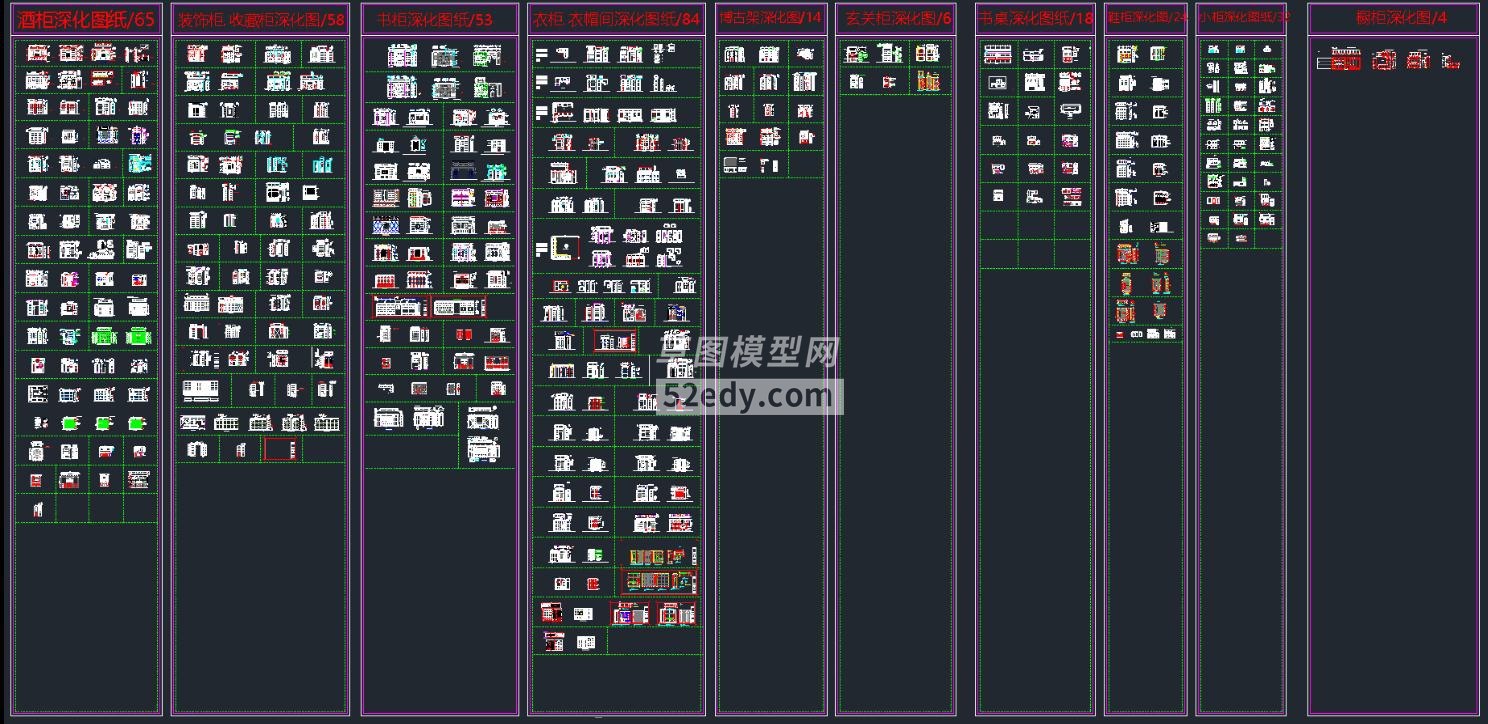The height and width of the screenshot is (724, 1488).
Task: Select the rightmost drawing under 橱柜深化图/4
Action: click(x=1451, y=63)
